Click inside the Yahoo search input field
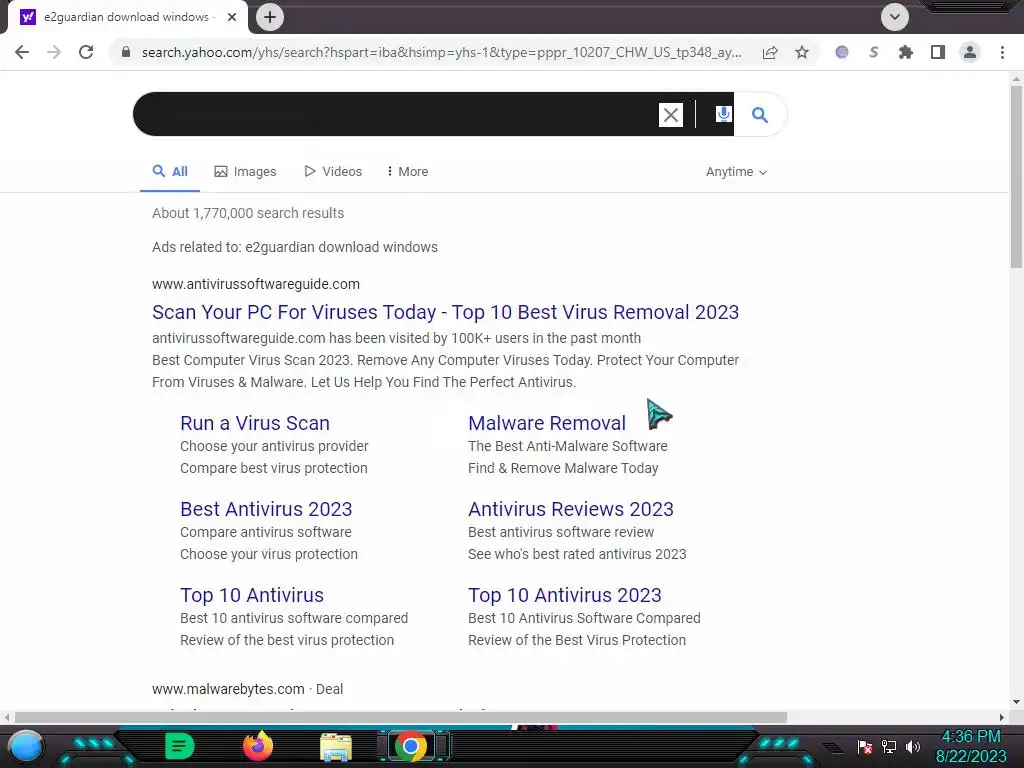Screen dimensions: 1024x768 tap(395, 114)
